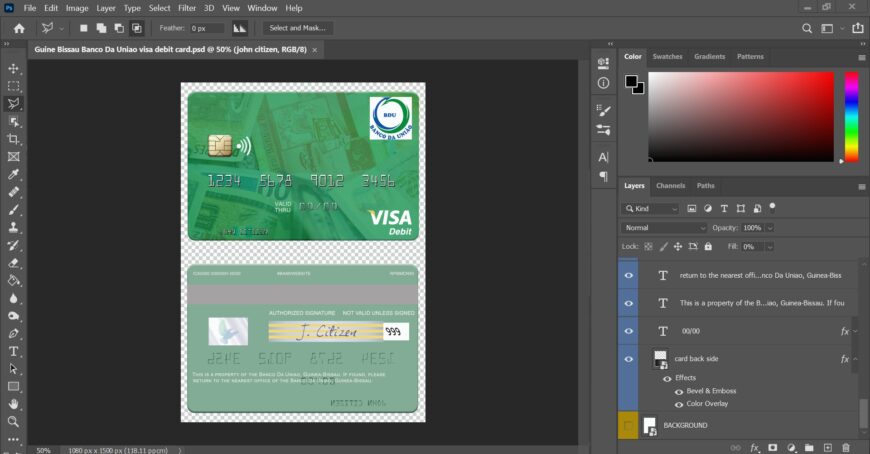This screenshot has height=454, width=870.
Task: Toggle the Anti-alias option in options bar
Action: click(240, 28)
